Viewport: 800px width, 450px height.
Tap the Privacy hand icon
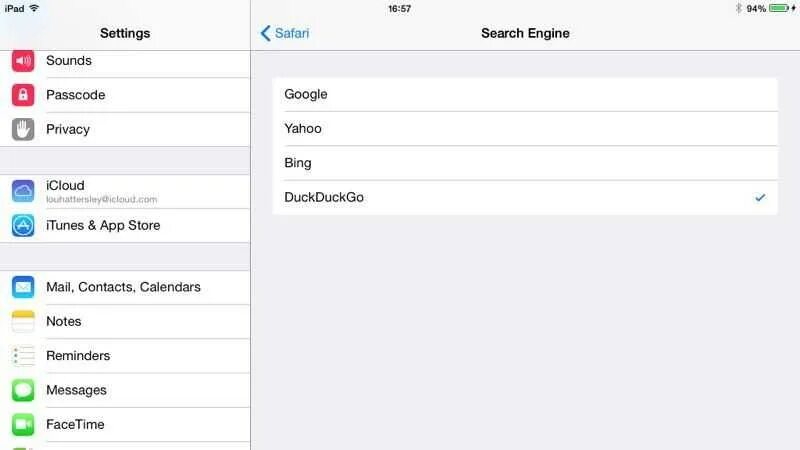pyautogui.click(x=23, y=129)
